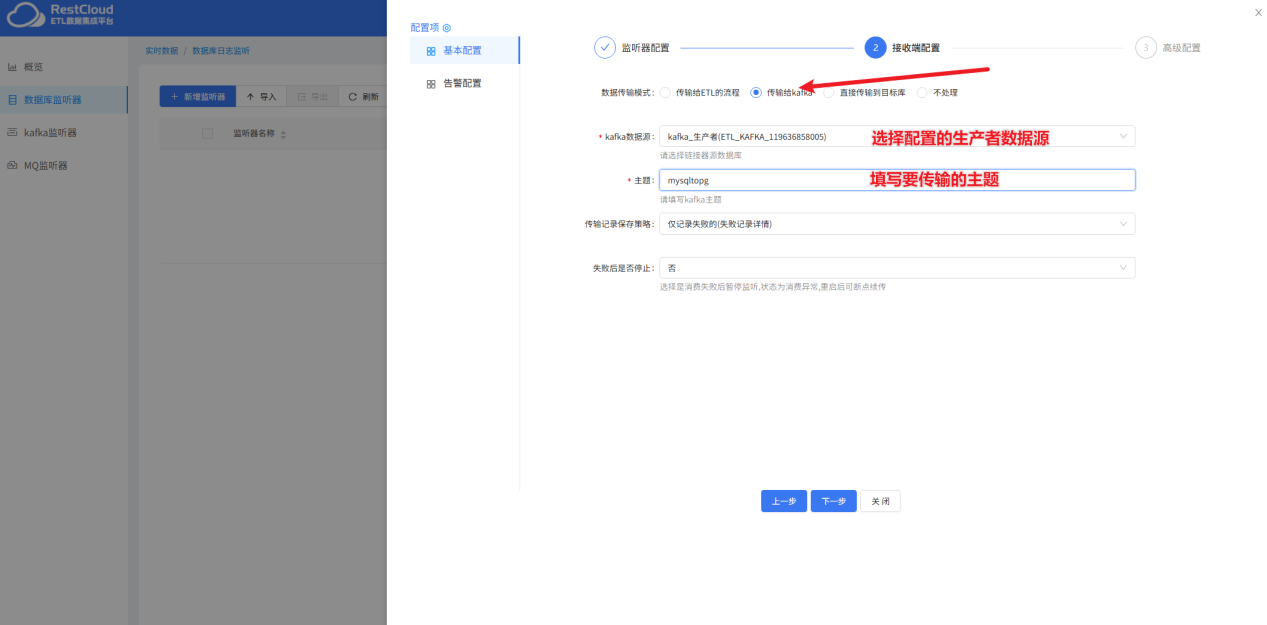Click the 新增监听器 button
The height and width of the screenshot is (625, 1267).
(197, 96)
